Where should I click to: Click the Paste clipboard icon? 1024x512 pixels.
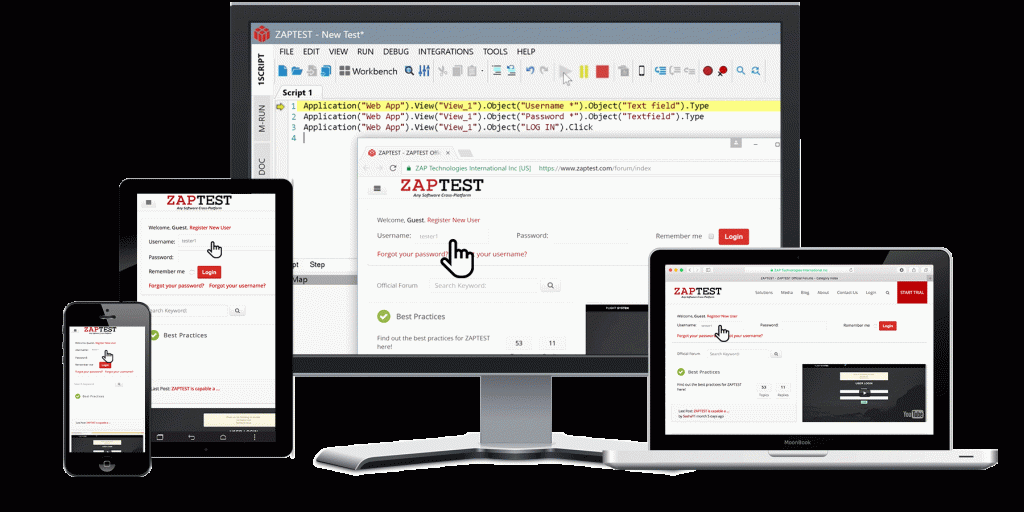click(472, 71)
